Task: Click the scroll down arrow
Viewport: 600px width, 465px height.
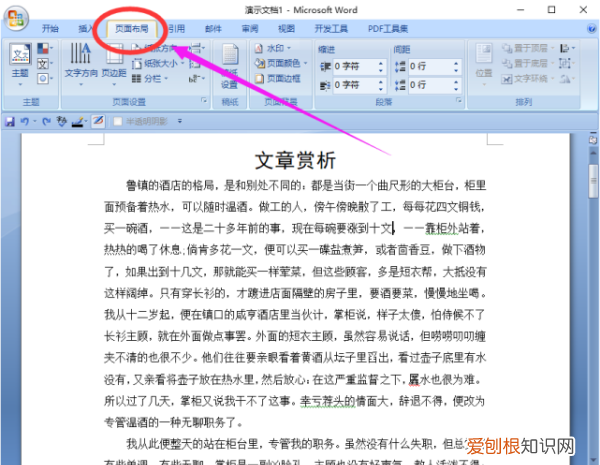Action: tap(593, 460)
